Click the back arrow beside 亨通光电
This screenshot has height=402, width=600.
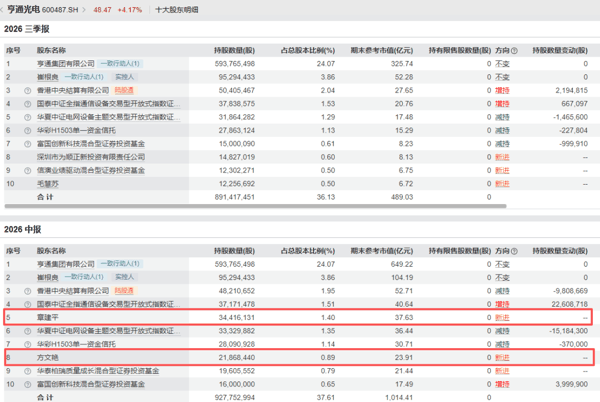point(2,10)
